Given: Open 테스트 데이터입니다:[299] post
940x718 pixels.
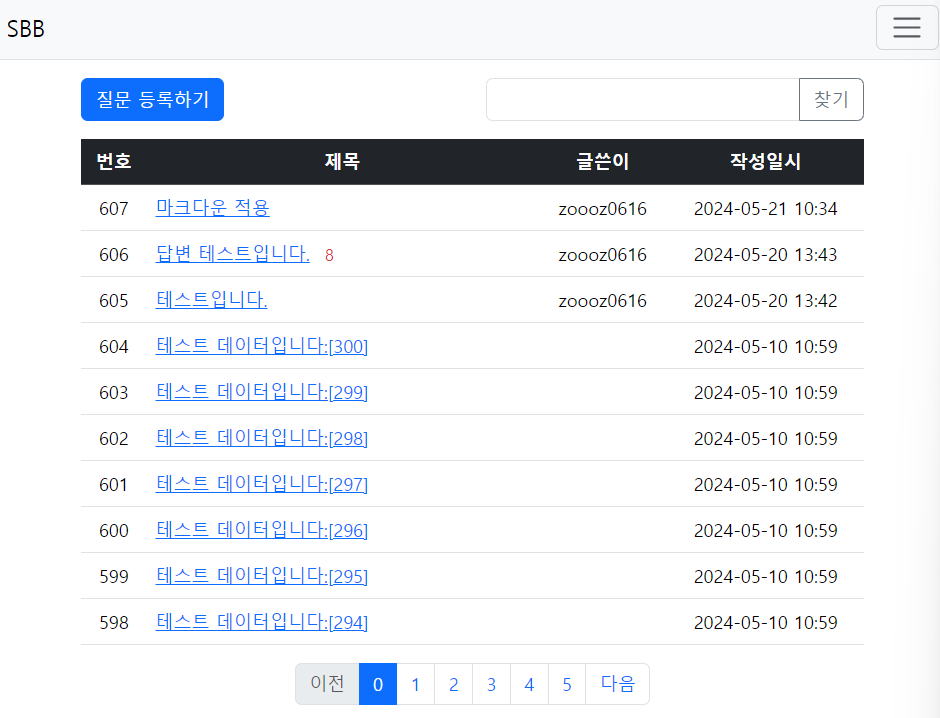Looking at the screenshot, I should pyautogui.click(x=261, y=392).
